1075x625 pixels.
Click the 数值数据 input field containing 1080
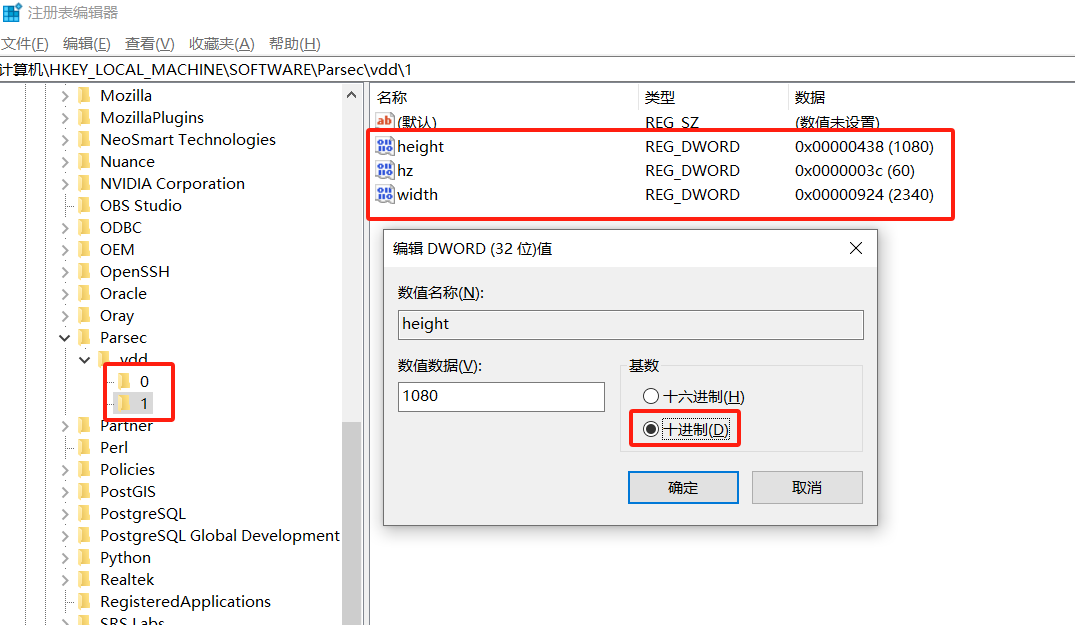pos(501,397)
